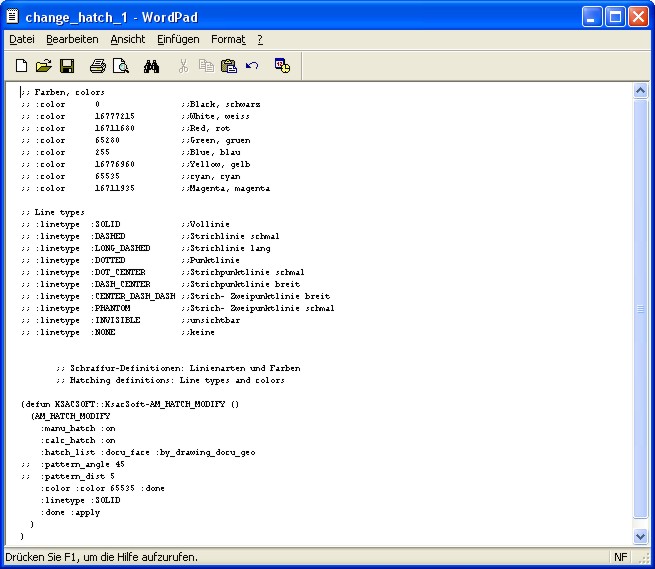655x569 pixels.
Task: Paste using the clipboard toolbar icon
Action: (x=229, y=66)
